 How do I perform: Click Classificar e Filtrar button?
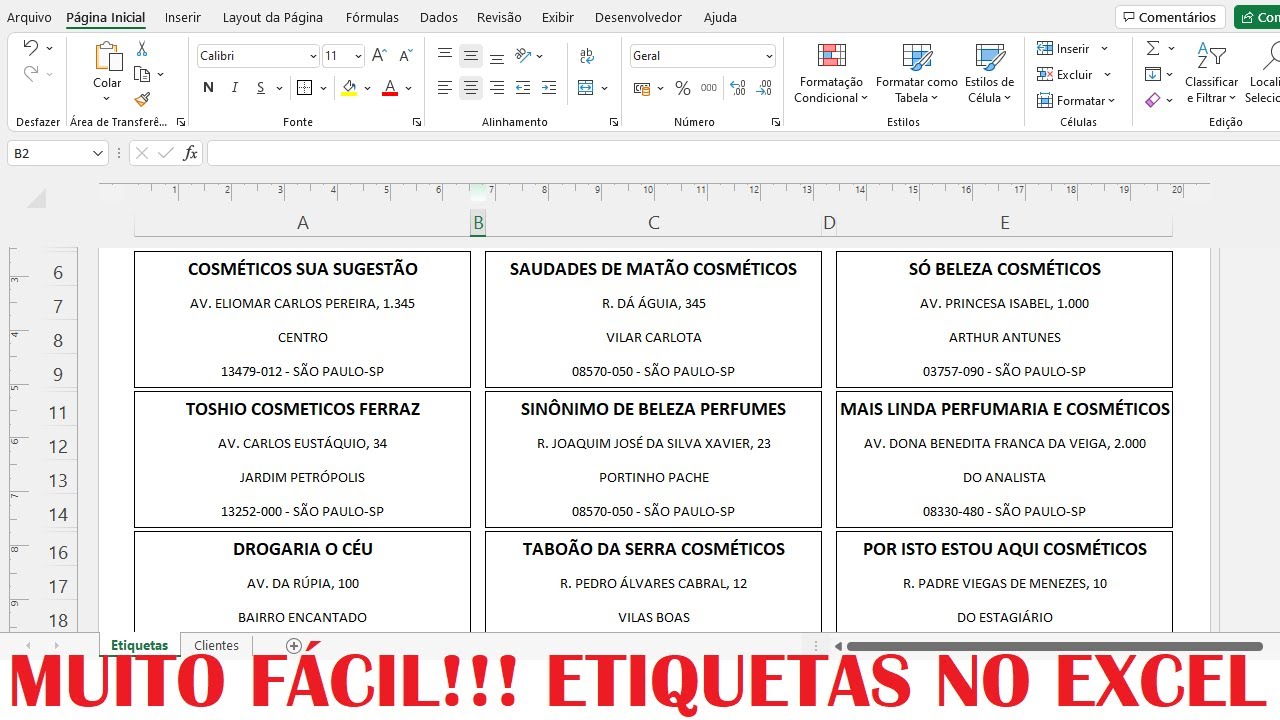click(x=1211, y=74)
